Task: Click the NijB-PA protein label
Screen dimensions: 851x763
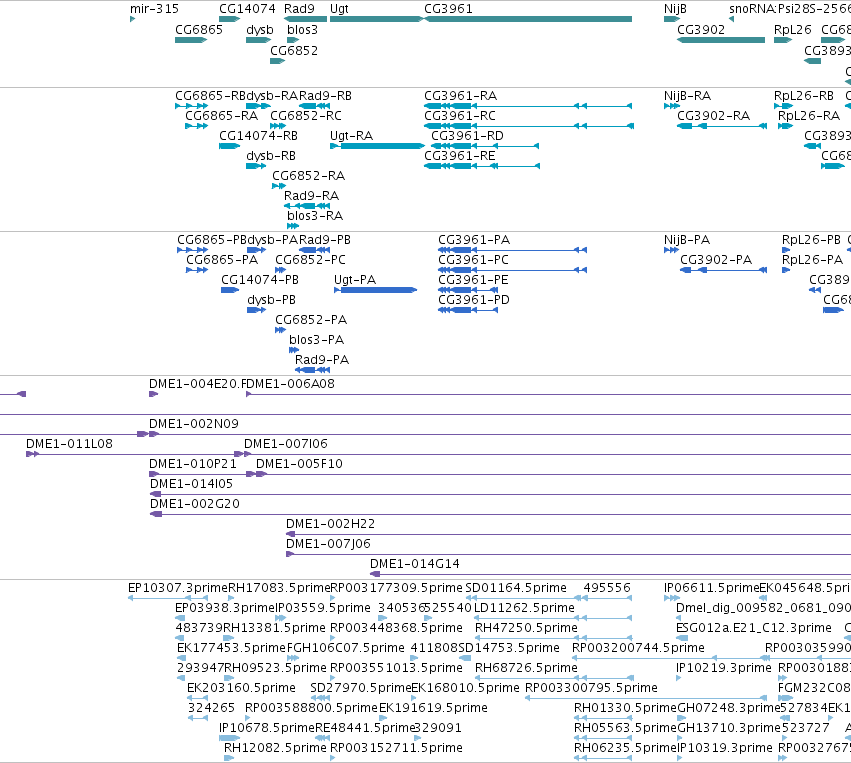Action: click(687, 239)
